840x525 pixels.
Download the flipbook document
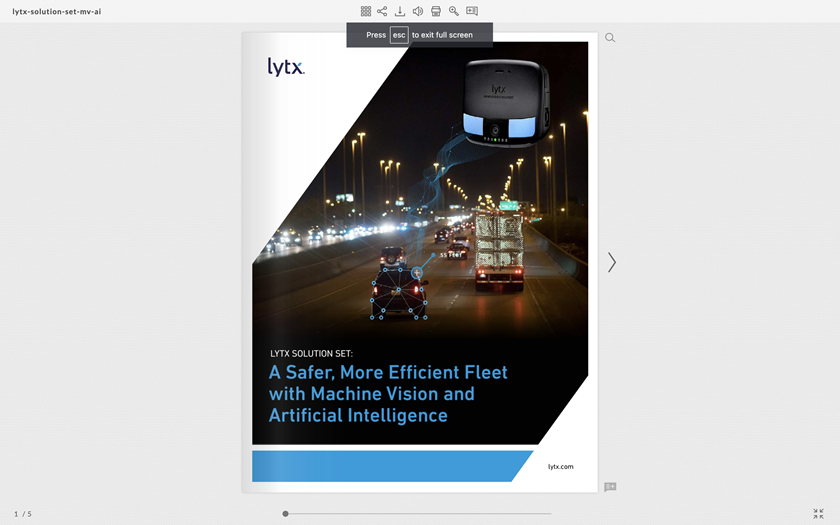(400, 11)
